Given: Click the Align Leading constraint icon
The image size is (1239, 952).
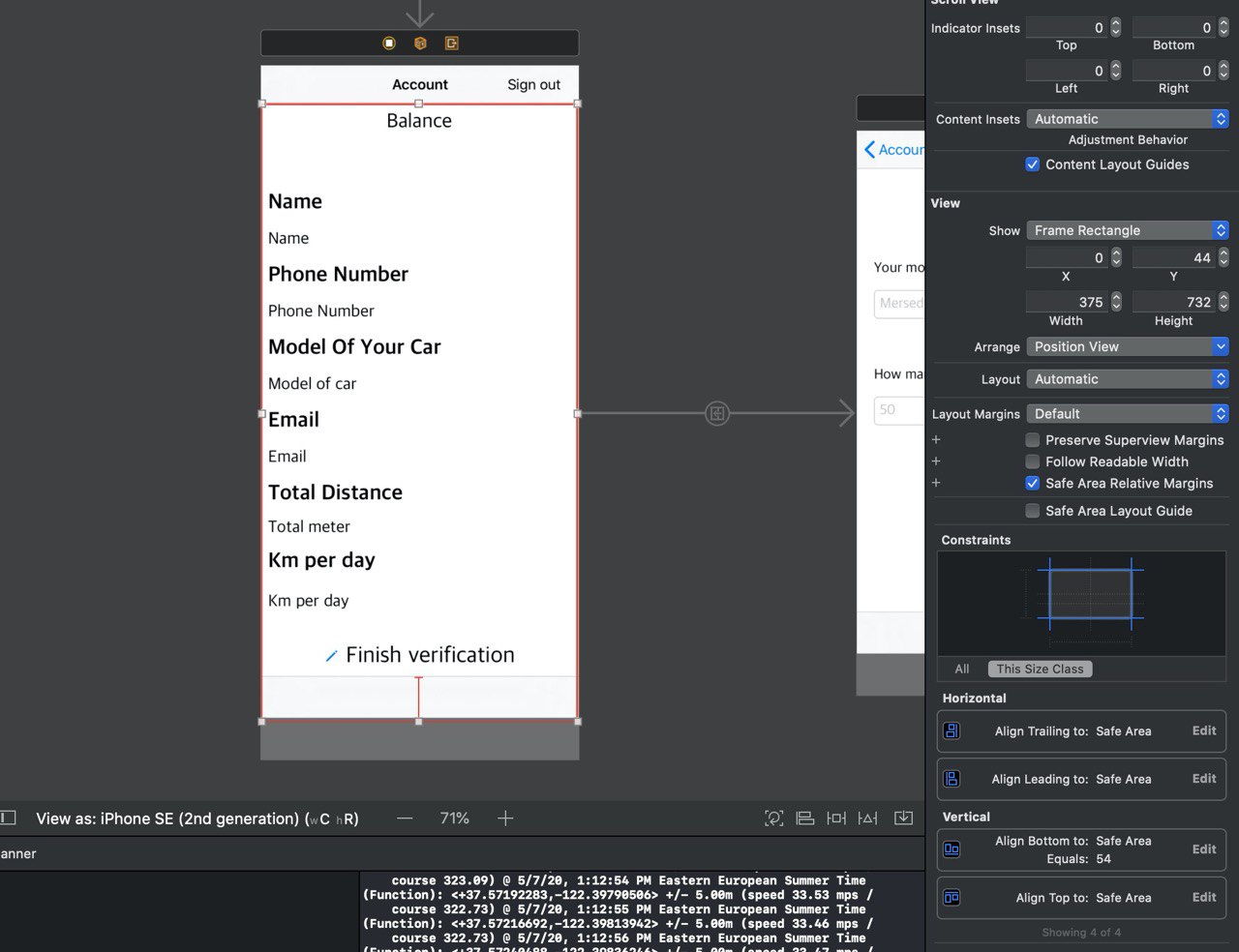Looking at the screenshot, I should click(952, 779).
